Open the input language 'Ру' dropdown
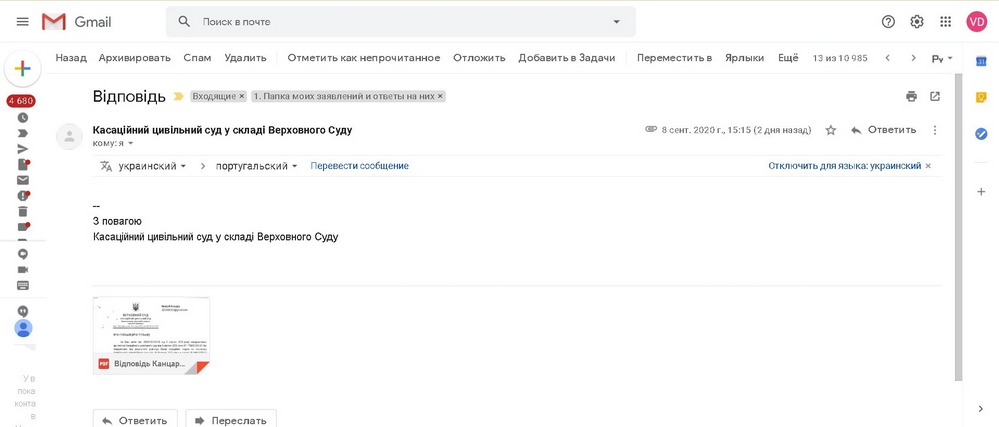Image resolution: width=999 pixels, height=427 pixels. click(942, 59)
